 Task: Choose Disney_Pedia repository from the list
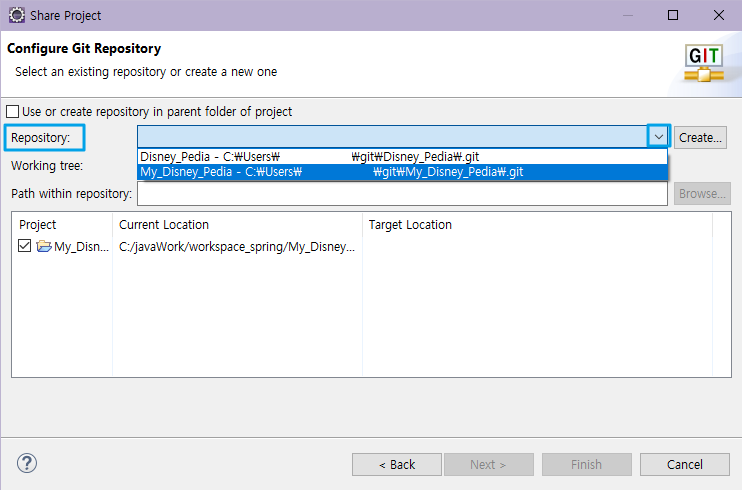[x=402, y=157]
